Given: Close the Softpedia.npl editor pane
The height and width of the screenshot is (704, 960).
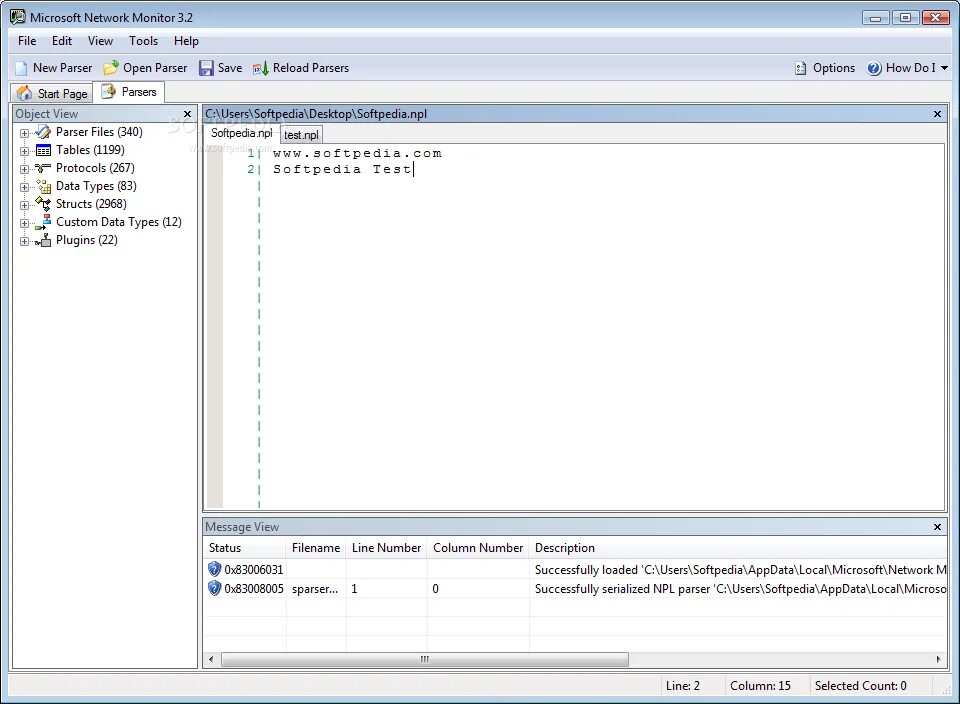Looking at the screenshot, I should coord(937,114).
